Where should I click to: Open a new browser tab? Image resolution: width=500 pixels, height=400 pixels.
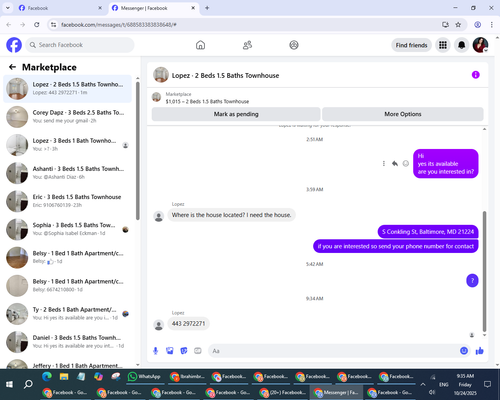pos(207,8)
